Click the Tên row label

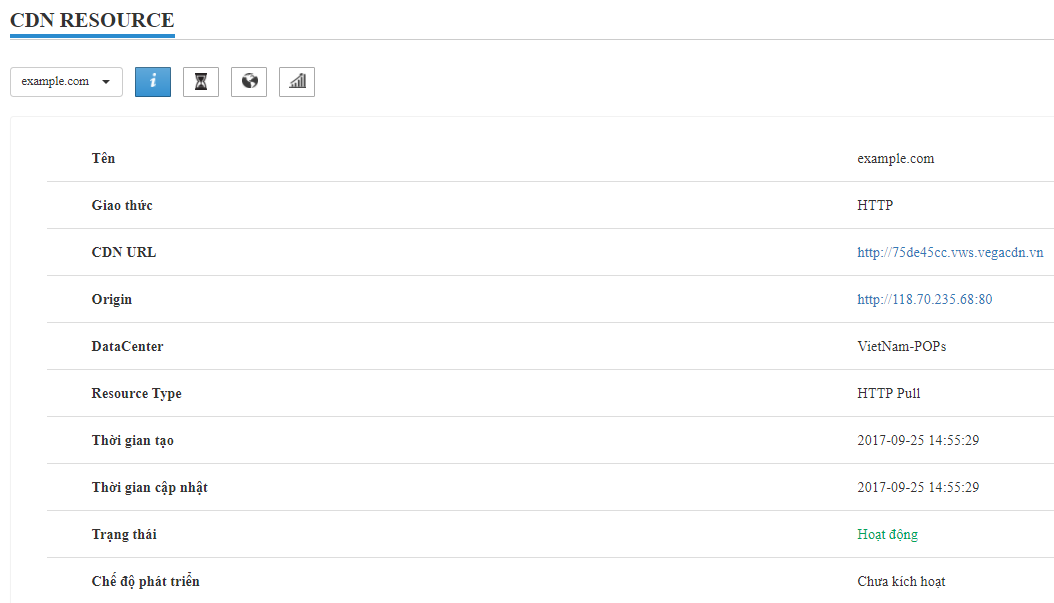103,159
